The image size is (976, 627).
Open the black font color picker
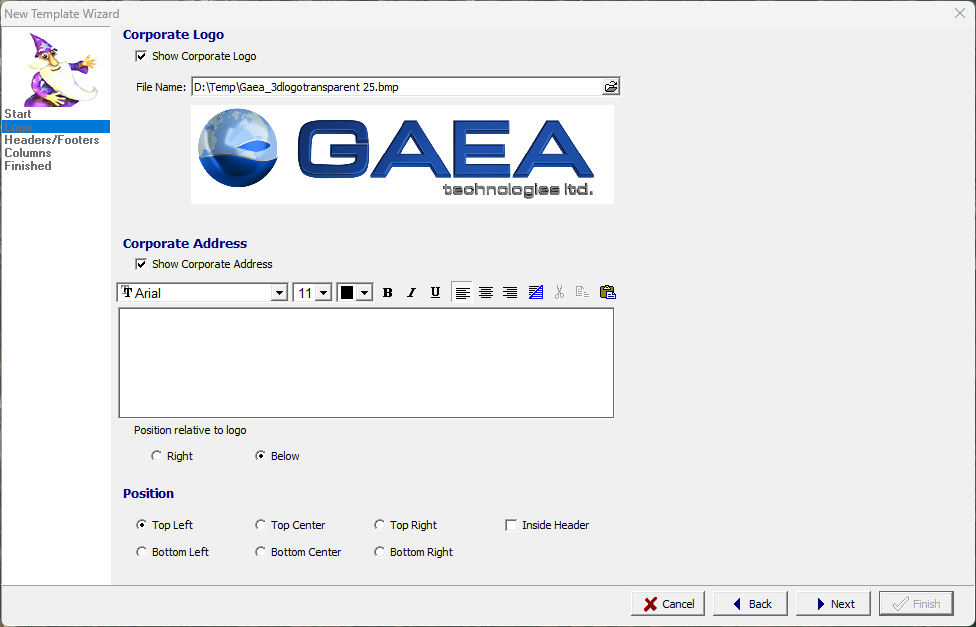(364, 293)
